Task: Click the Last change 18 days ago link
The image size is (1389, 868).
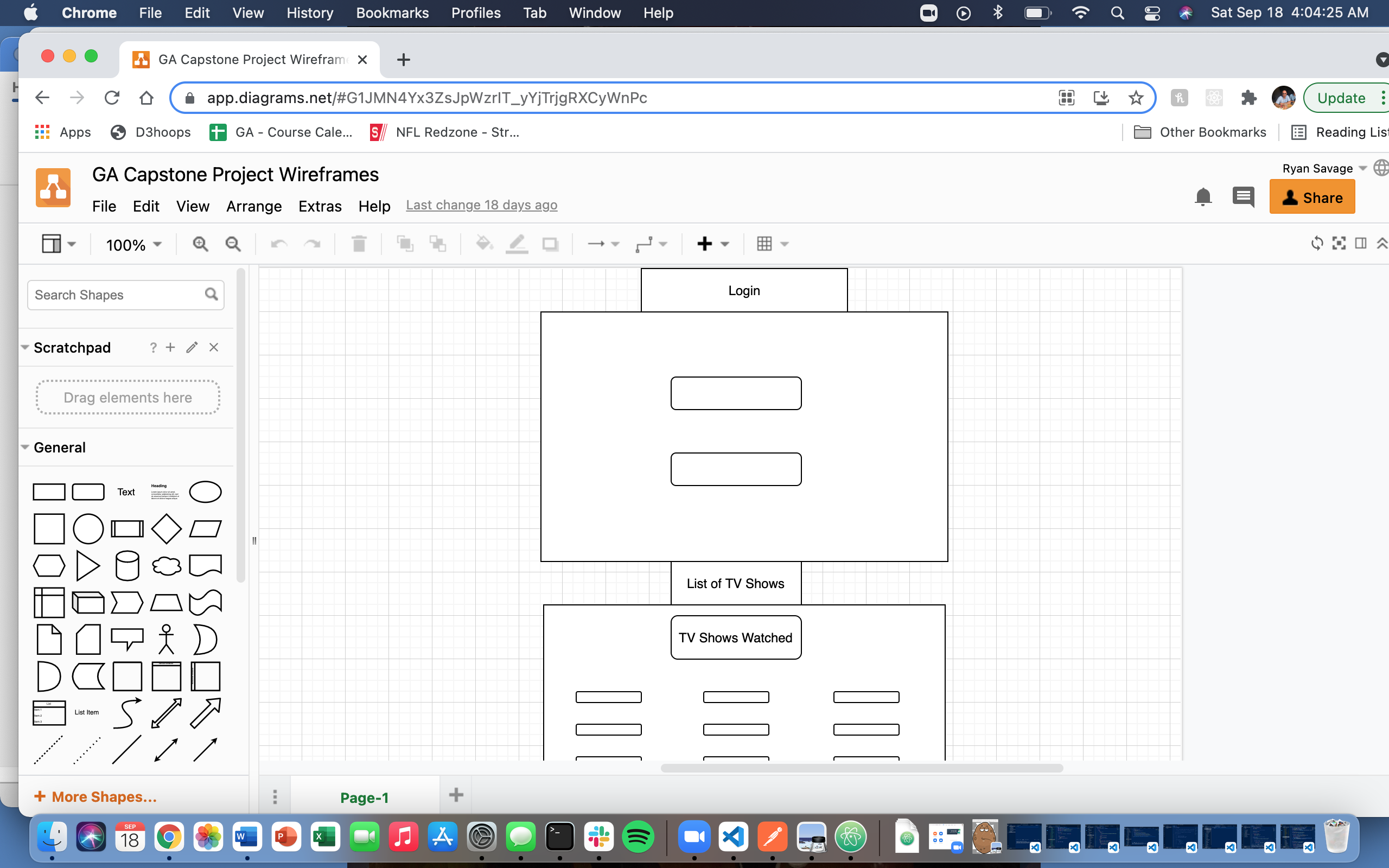Action: pos(481,205)
